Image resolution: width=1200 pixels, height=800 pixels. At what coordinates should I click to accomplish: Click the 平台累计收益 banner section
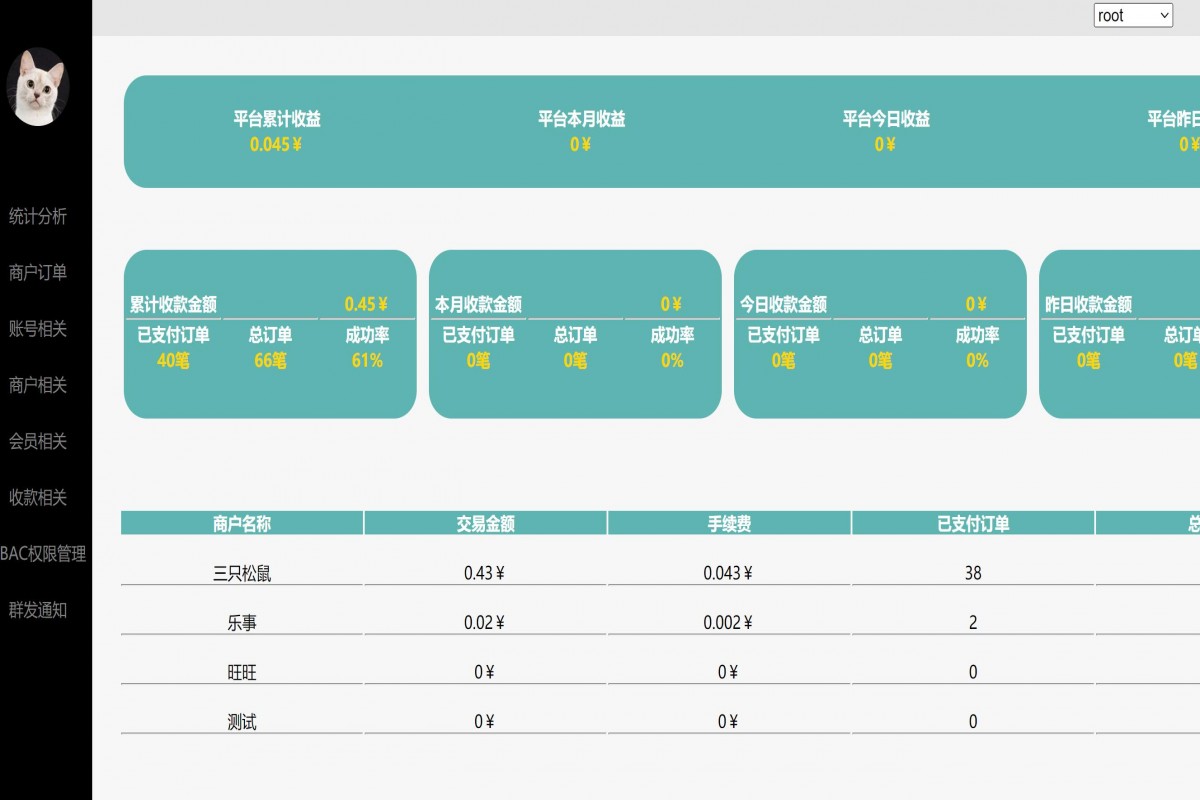pos(278,131)
